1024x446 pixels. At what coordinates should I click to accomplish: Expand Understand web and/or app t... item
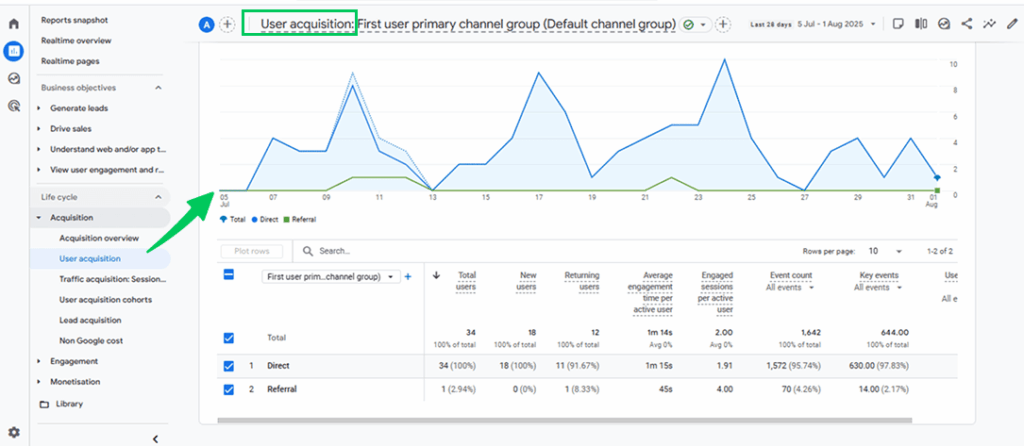(x=39, y=150)
